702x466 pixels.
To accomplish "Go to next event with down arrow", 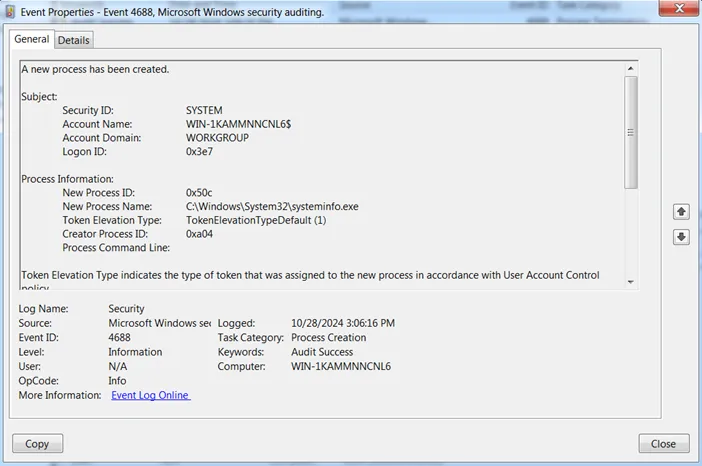I will click(681, 237).
